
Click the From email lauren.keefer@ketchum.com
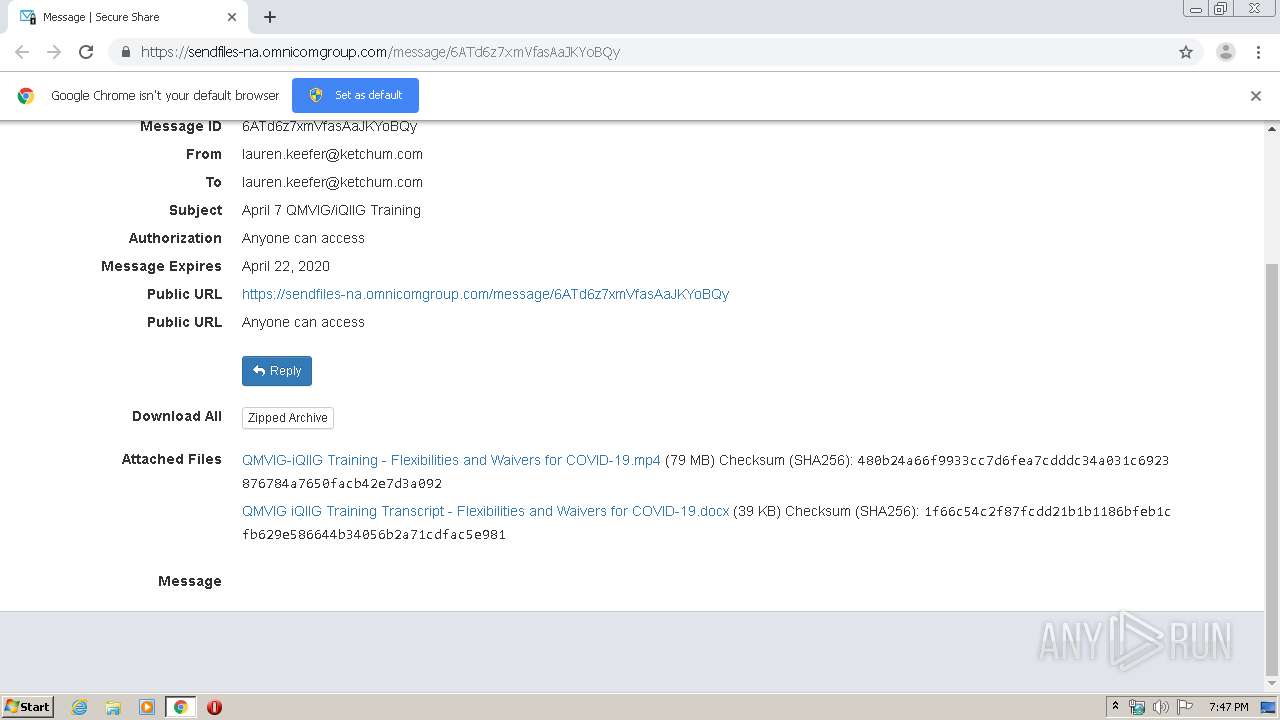coord(332,154)
